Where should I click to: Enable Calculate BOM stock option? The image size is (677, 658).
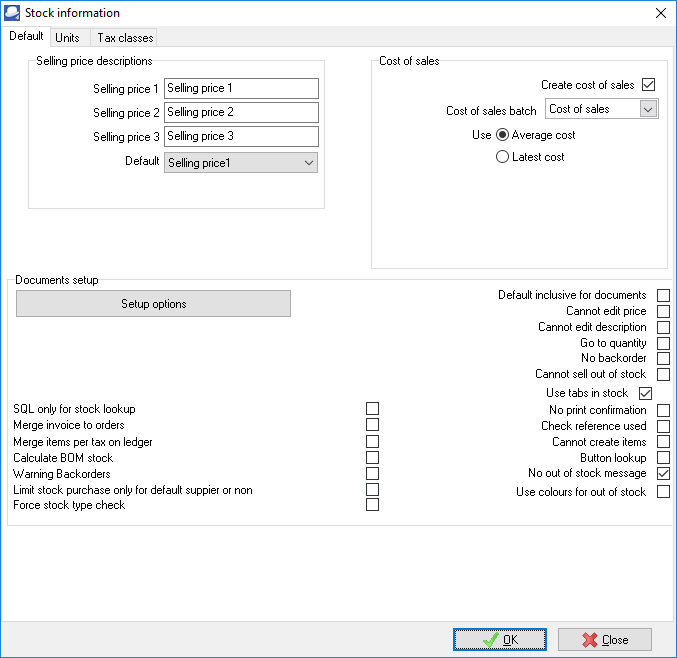click(373, 457)
